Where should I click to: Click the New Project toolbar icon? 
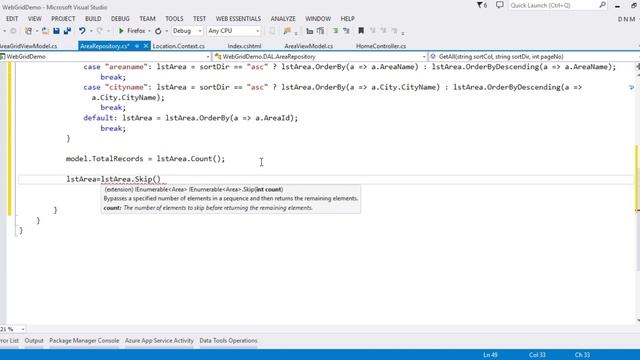(28, 31)
